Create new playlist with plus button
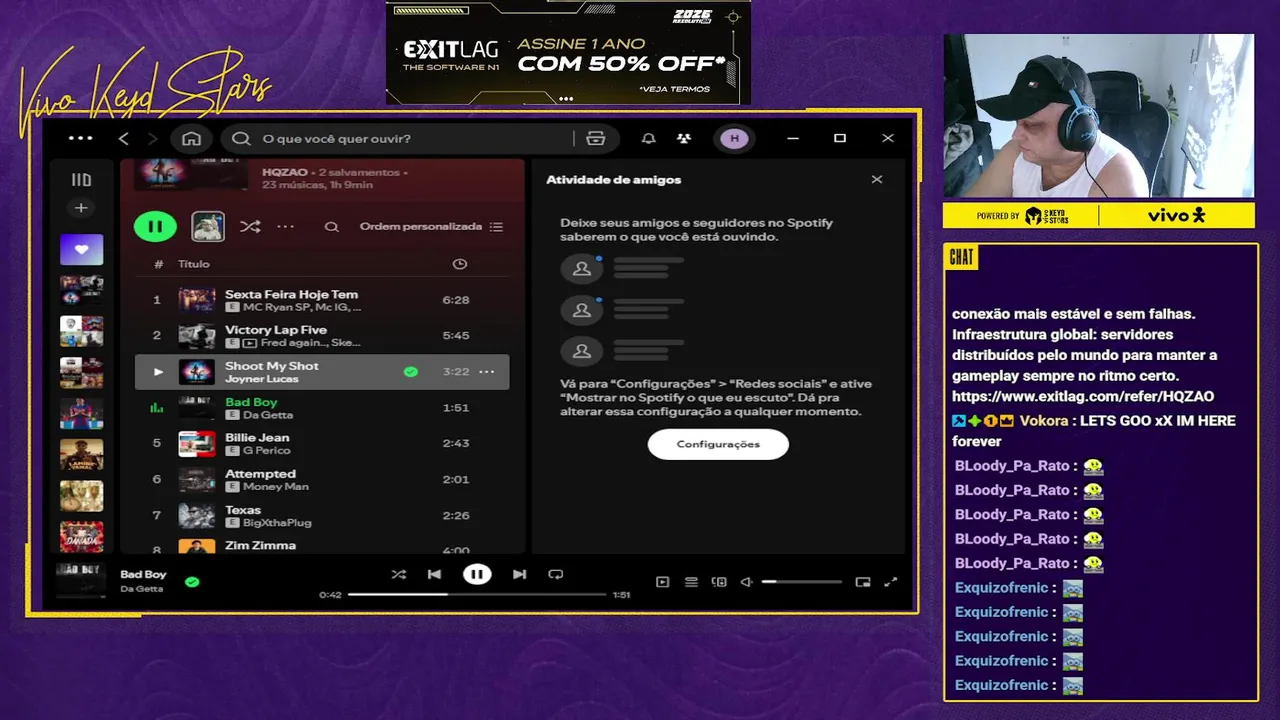The width and height of the screenshot is (1280, 720). pyautogui.click(x=81, y=208)
